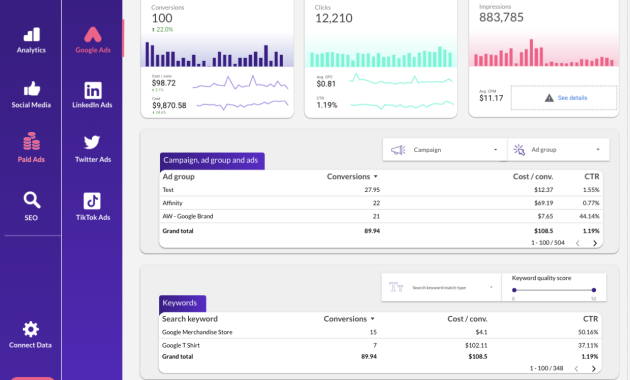This screenshot has width=630, height=380.
Task: Click the warning triangle icon
Action: (549, 98)
